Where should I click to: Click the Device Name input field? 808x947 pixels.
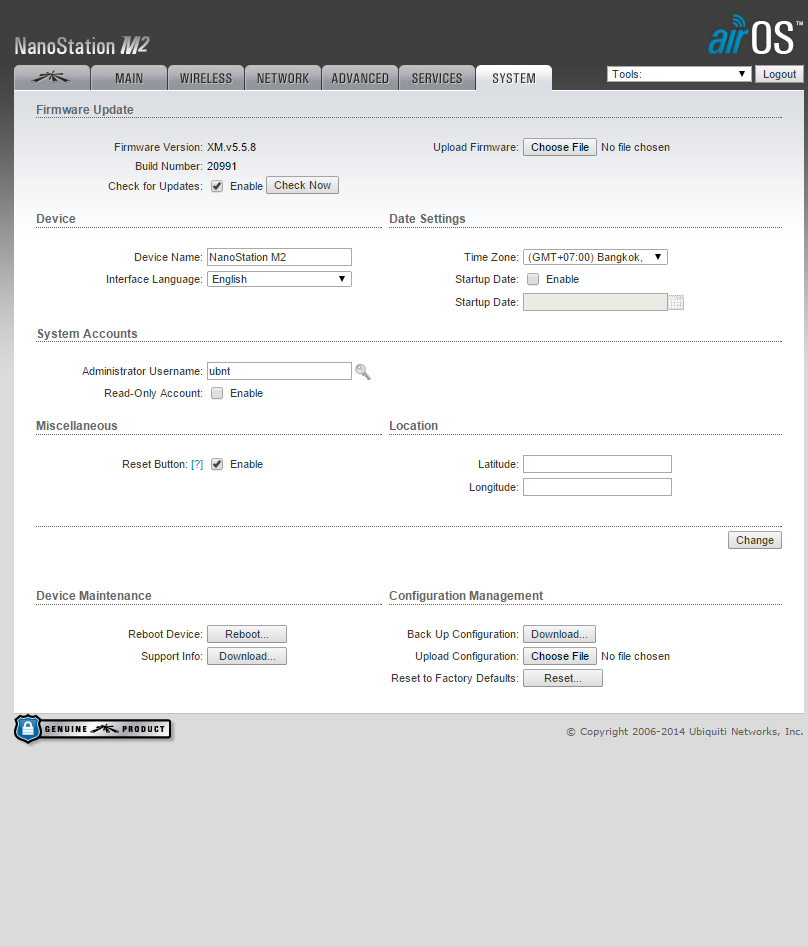(x=279, y=257)
